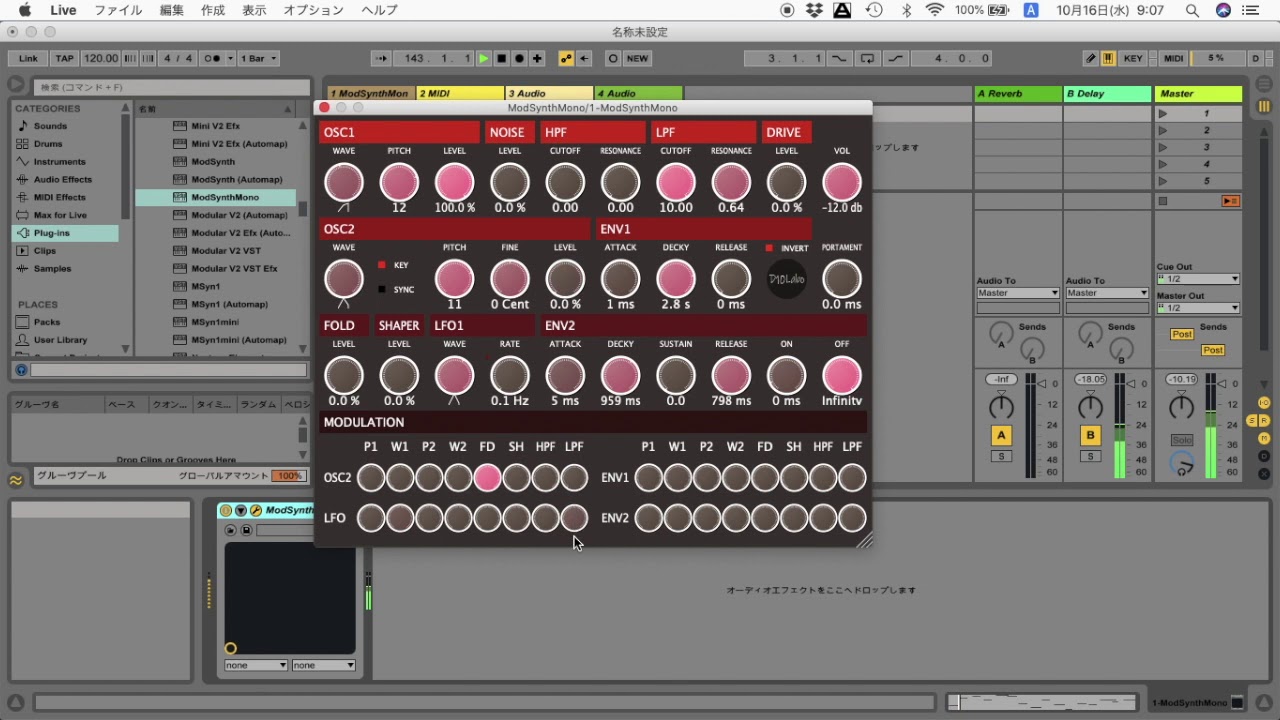Viewport: 1280px width, 720px height.
Task: Click the Link button
Action: pos(28,58)
